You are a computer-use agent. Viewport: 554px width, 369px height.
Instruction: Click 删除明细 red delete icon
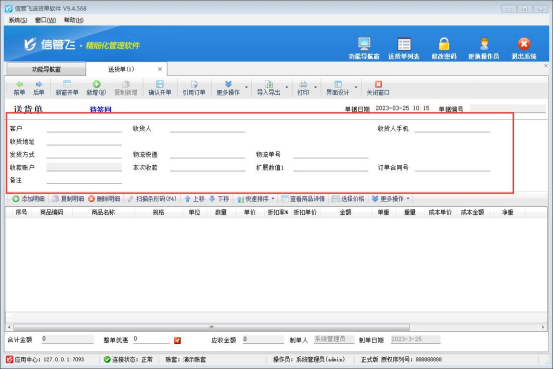tap(92, 199)
